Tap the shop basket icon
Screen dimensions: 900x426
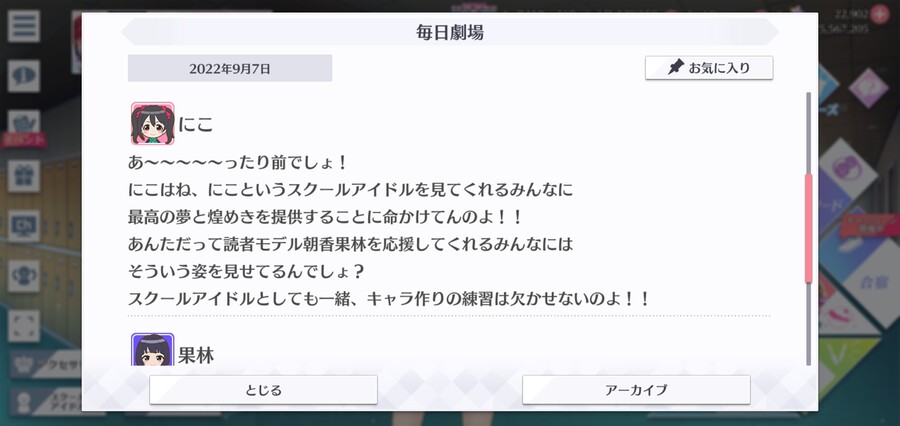coord(24,122)
